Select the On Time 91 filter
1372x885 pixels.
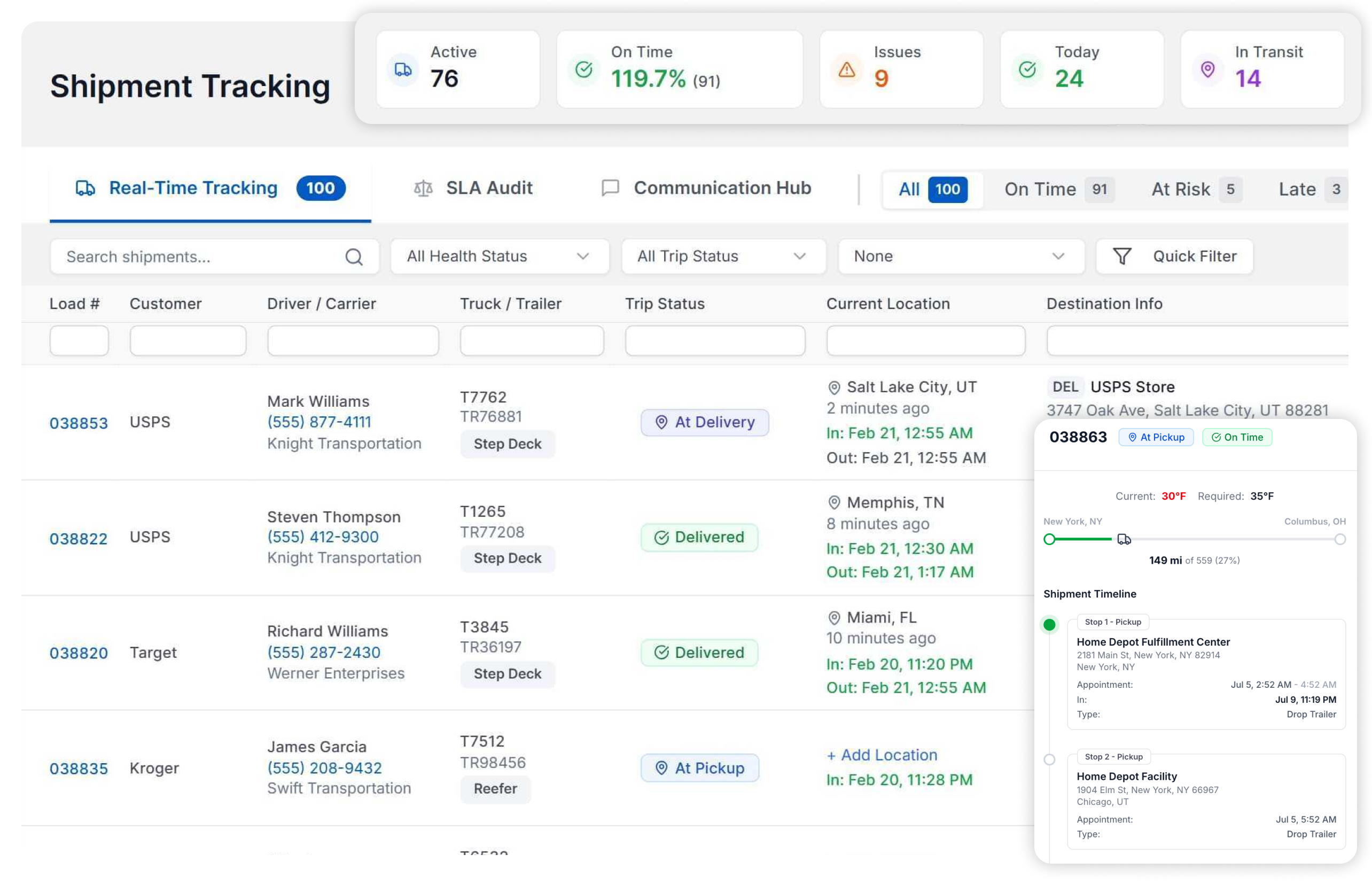(1059, 189)
